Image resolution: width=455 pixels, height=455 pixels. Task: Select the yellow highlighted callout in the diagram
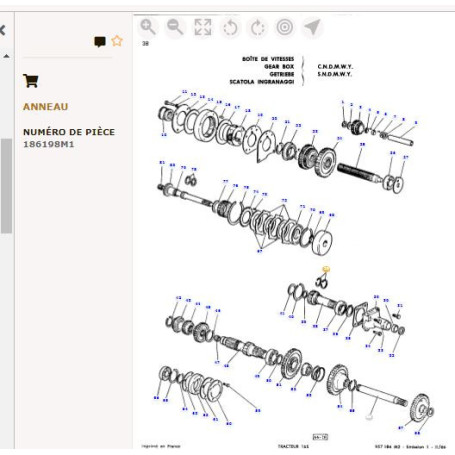326,269
